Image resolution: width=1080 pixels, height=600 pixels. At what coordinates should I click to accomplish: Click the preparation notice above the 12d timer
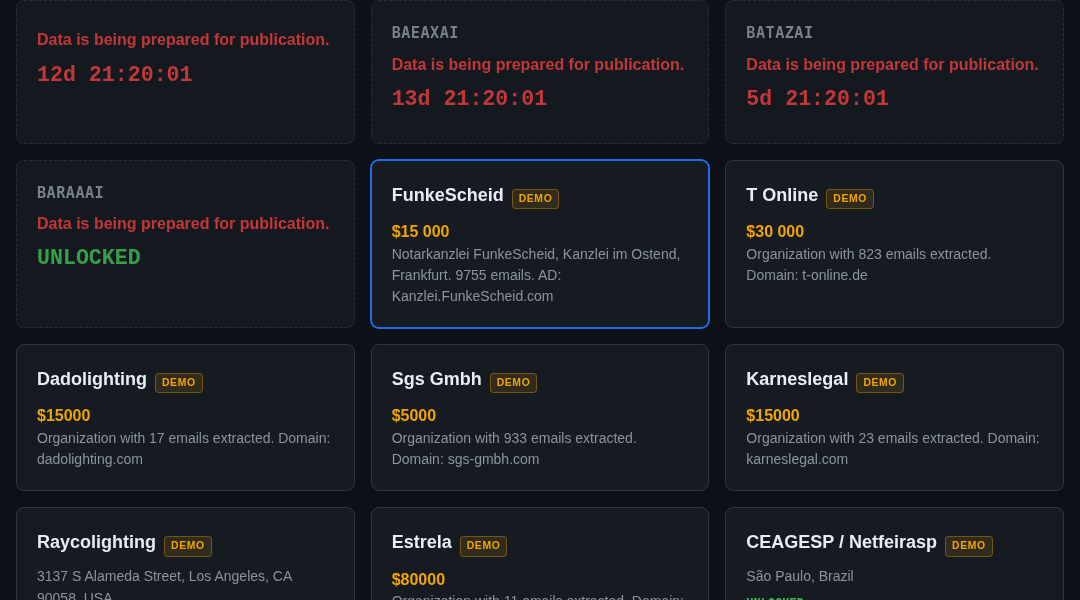pos(183,39)
